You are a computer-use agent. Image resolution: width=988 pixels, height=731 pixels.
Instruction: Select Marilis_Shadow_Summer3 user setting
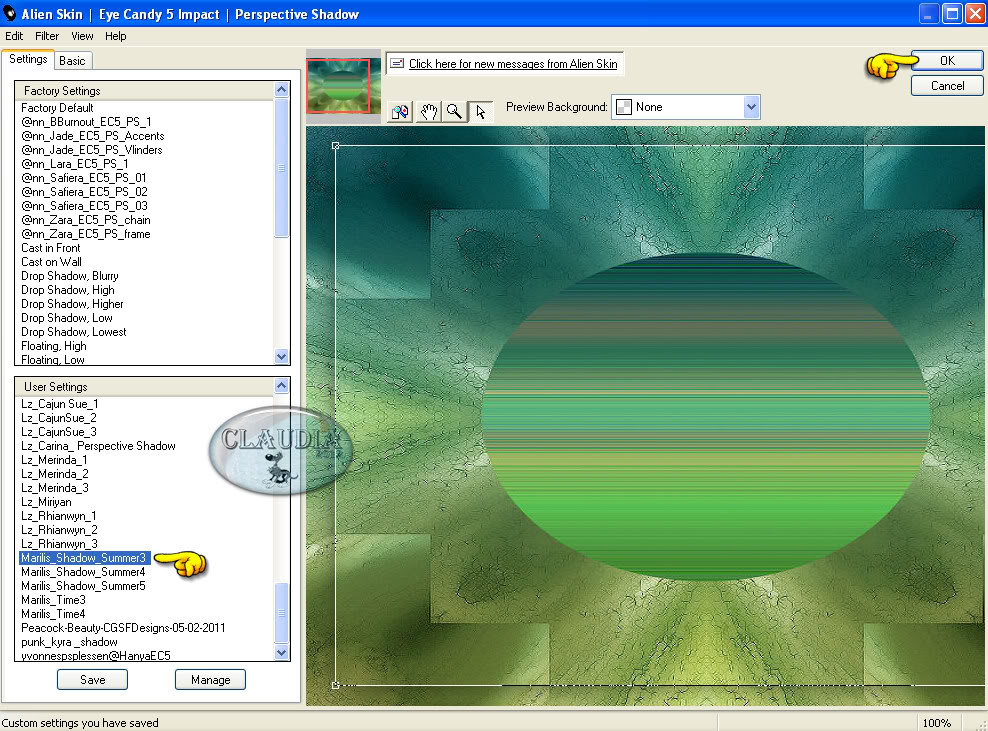pos(84,558)
